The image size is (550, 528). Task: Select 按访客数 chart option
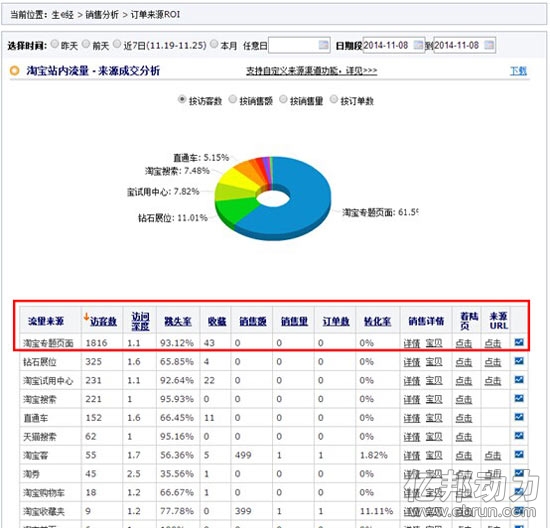pos(182,99)
